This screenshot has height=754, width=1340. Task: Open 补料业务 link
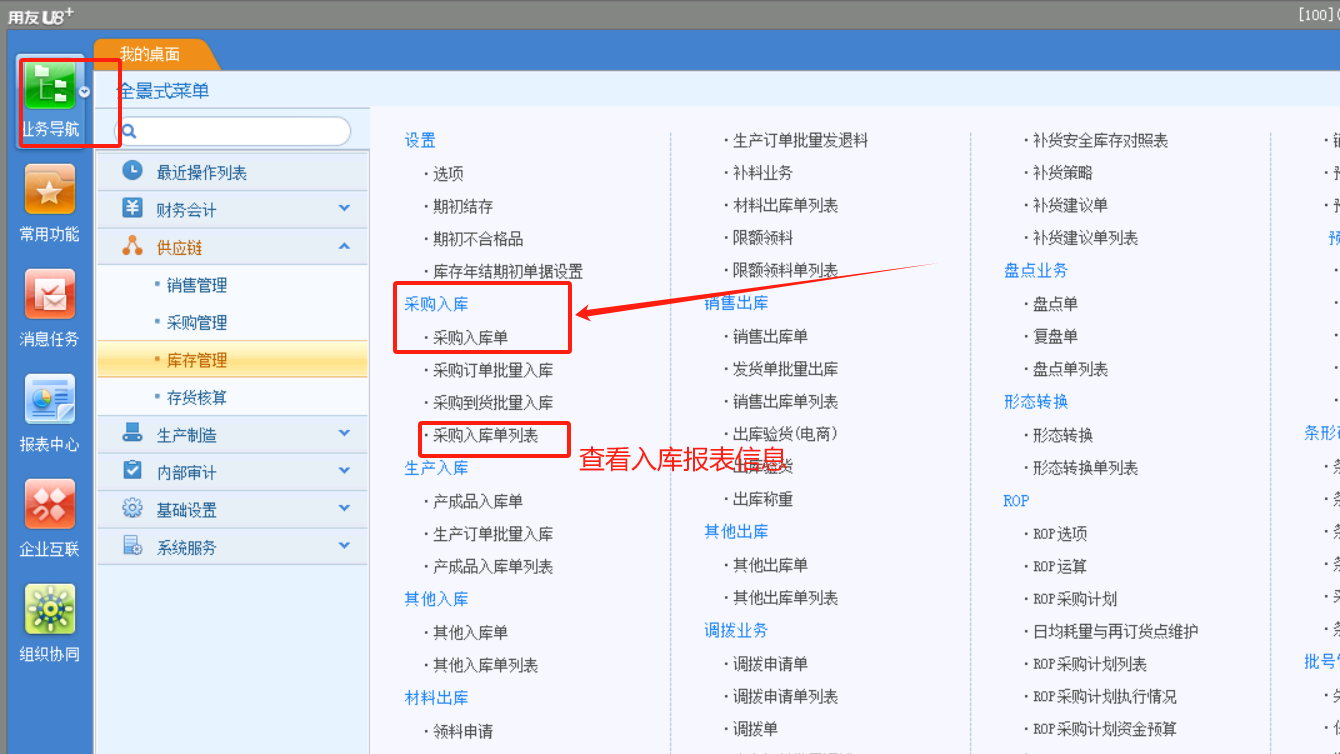763,174
